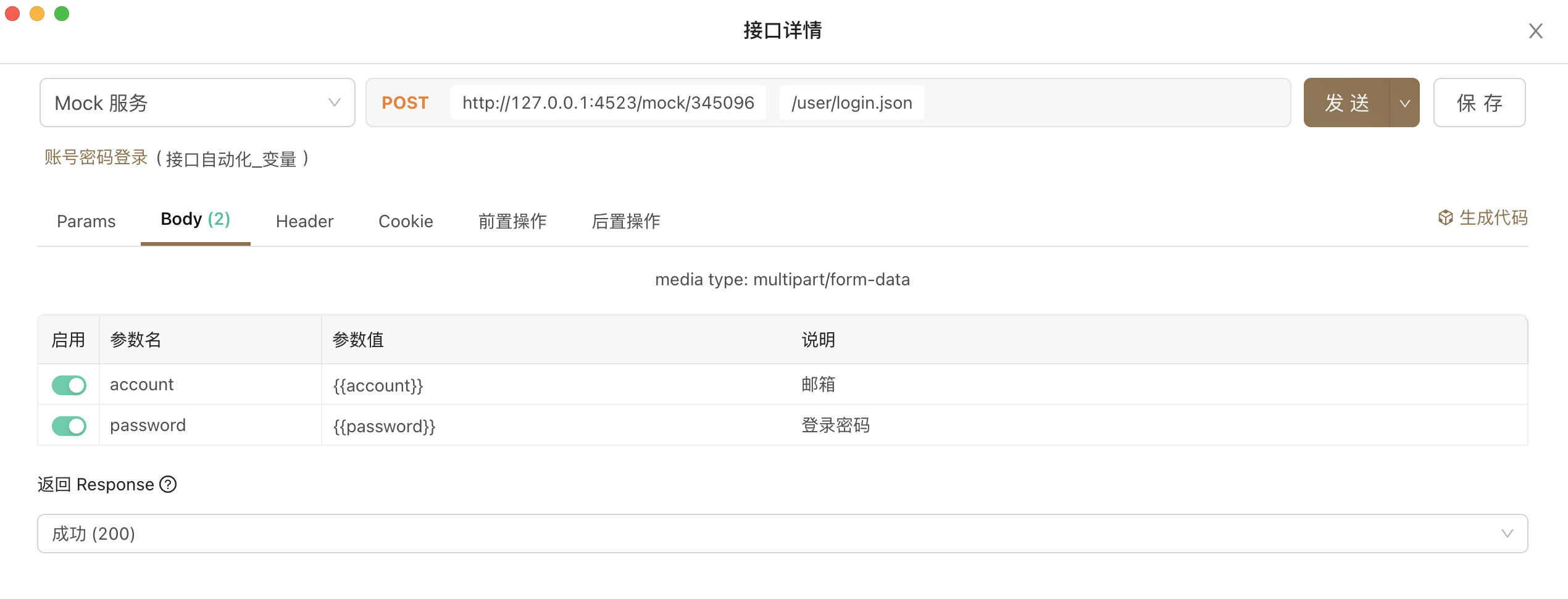Click the green macOS zoom window button
The image size is (1568, 599).
[x=62, y=14]
